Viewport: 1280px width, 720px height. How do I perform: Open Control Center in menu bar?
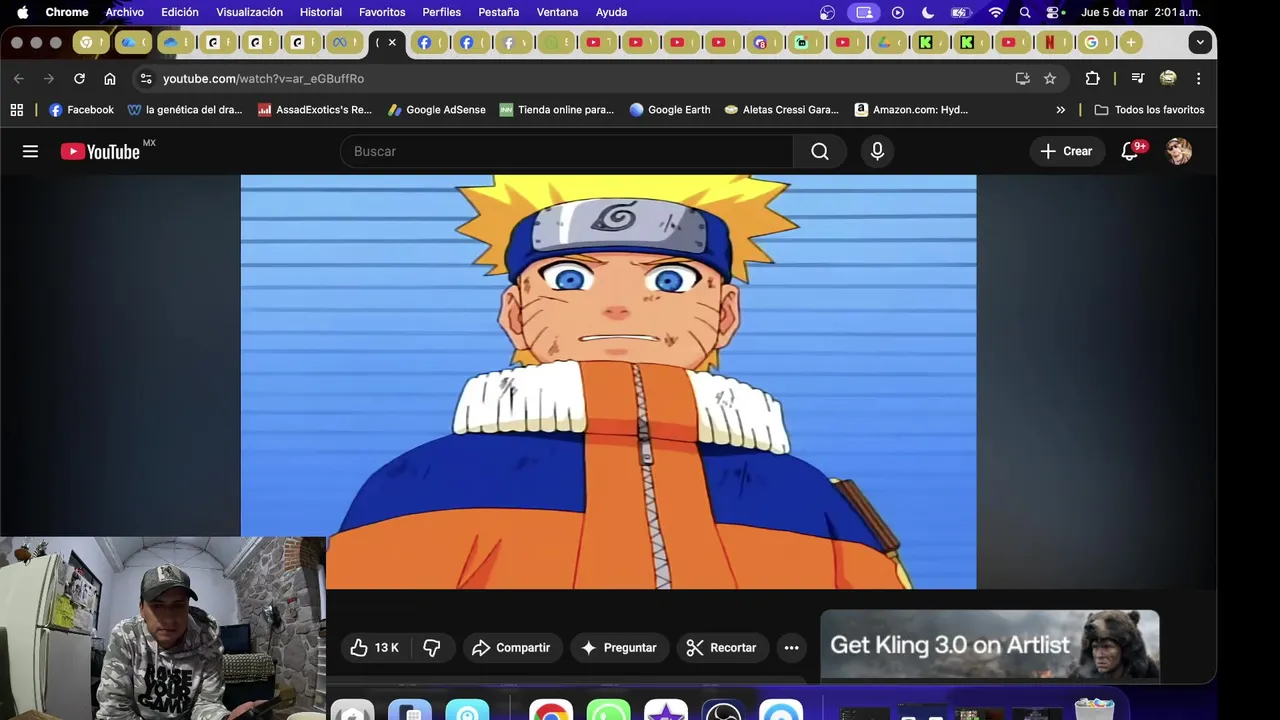pyautogui.click(x=1055, y=12)
